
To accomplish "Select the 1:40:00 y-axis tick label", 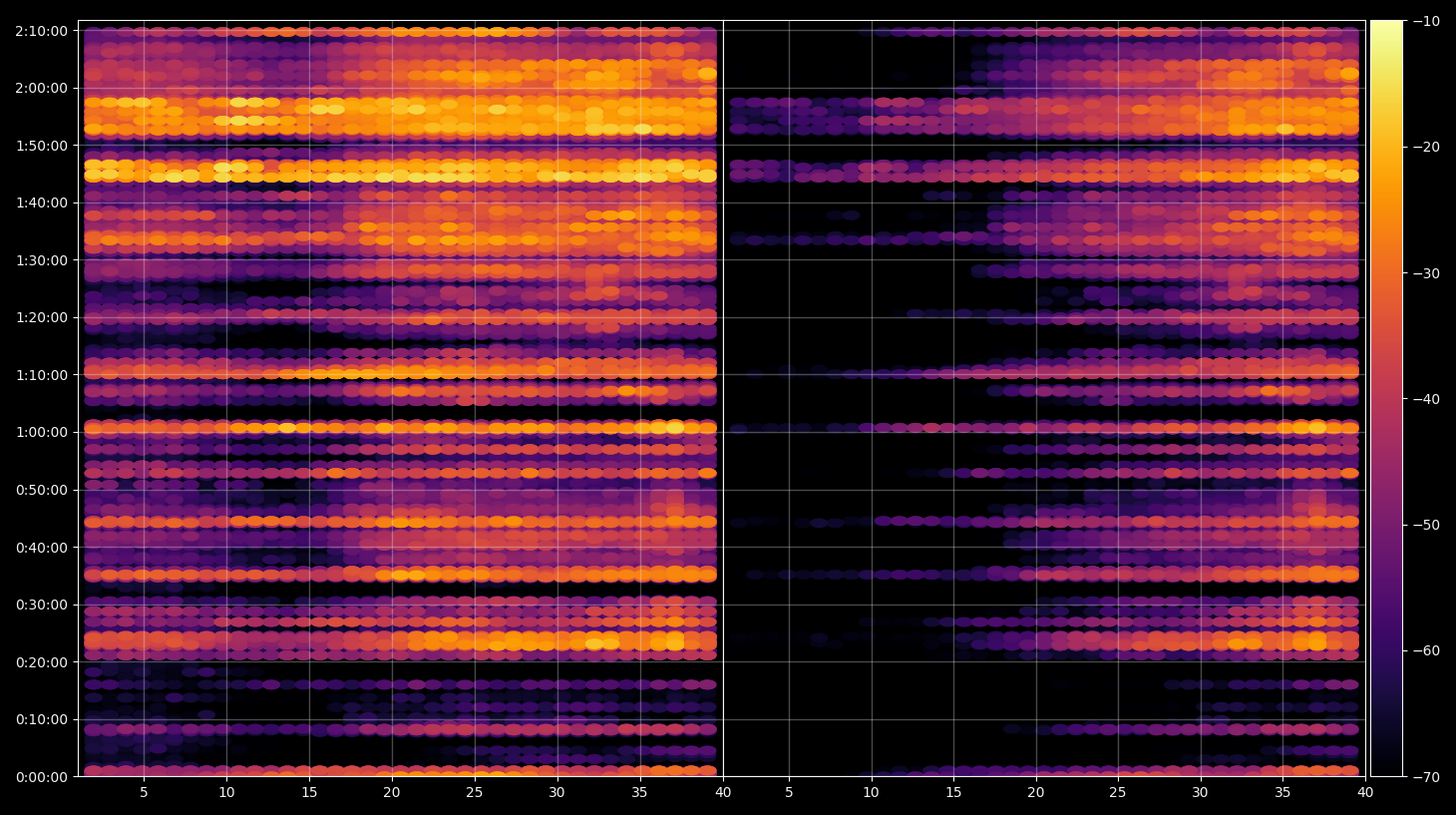I will coord(41,203).
